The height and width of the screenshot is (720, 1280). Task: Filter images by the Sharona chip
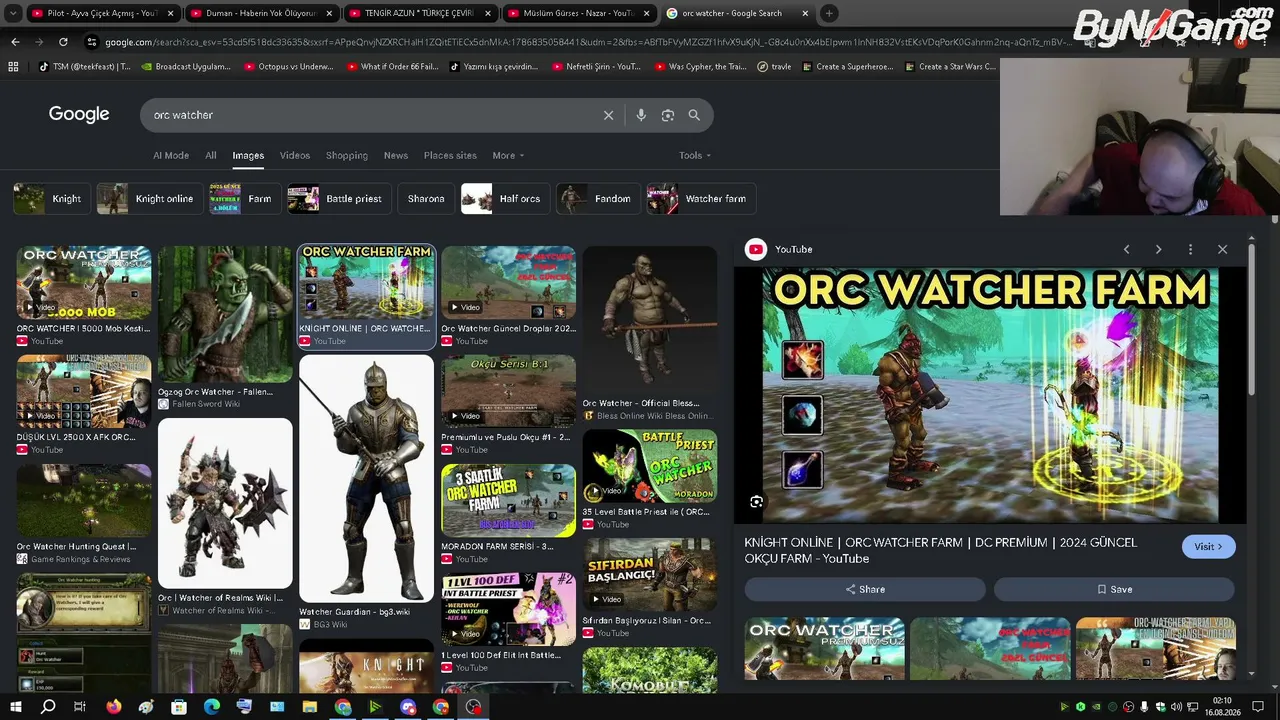(426, 199)
